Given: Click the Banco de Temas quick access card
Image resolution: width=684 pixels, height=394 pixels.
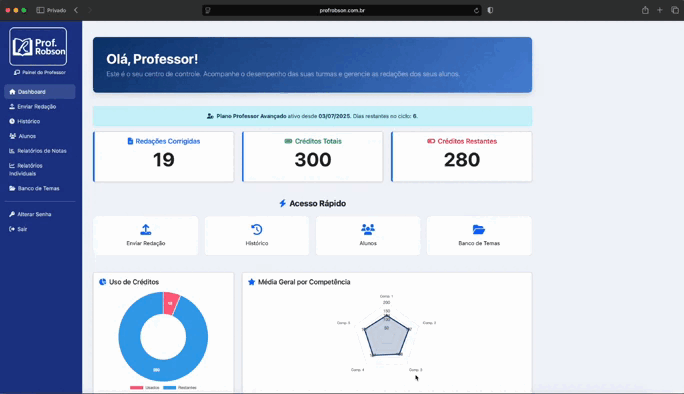Looking at the screenshot, I should pyautogui.click(x=479, y=236).
